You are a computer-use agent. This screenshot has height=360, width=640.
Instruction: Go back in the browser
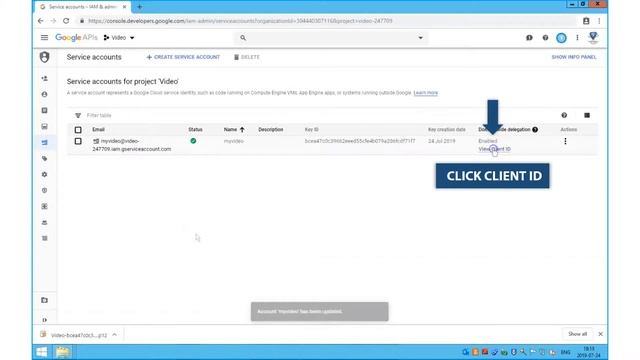pos(40,21)
